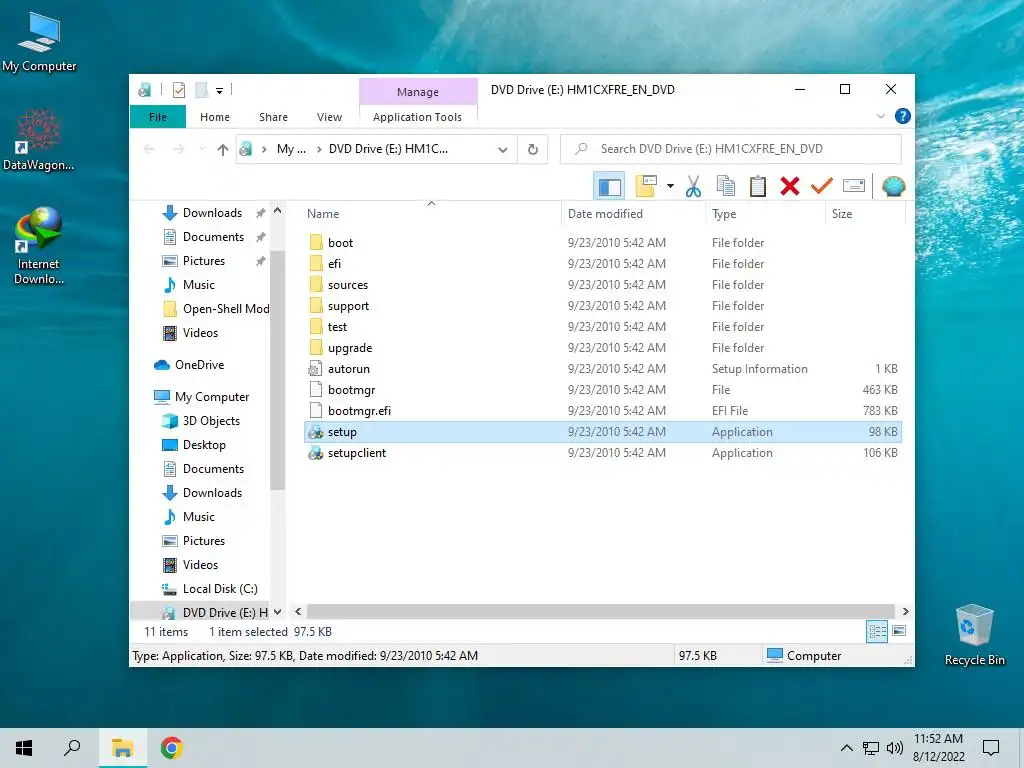Sort by the Name column header
The height and width of the screenshot is (768, 1024).
pos(431,214)
